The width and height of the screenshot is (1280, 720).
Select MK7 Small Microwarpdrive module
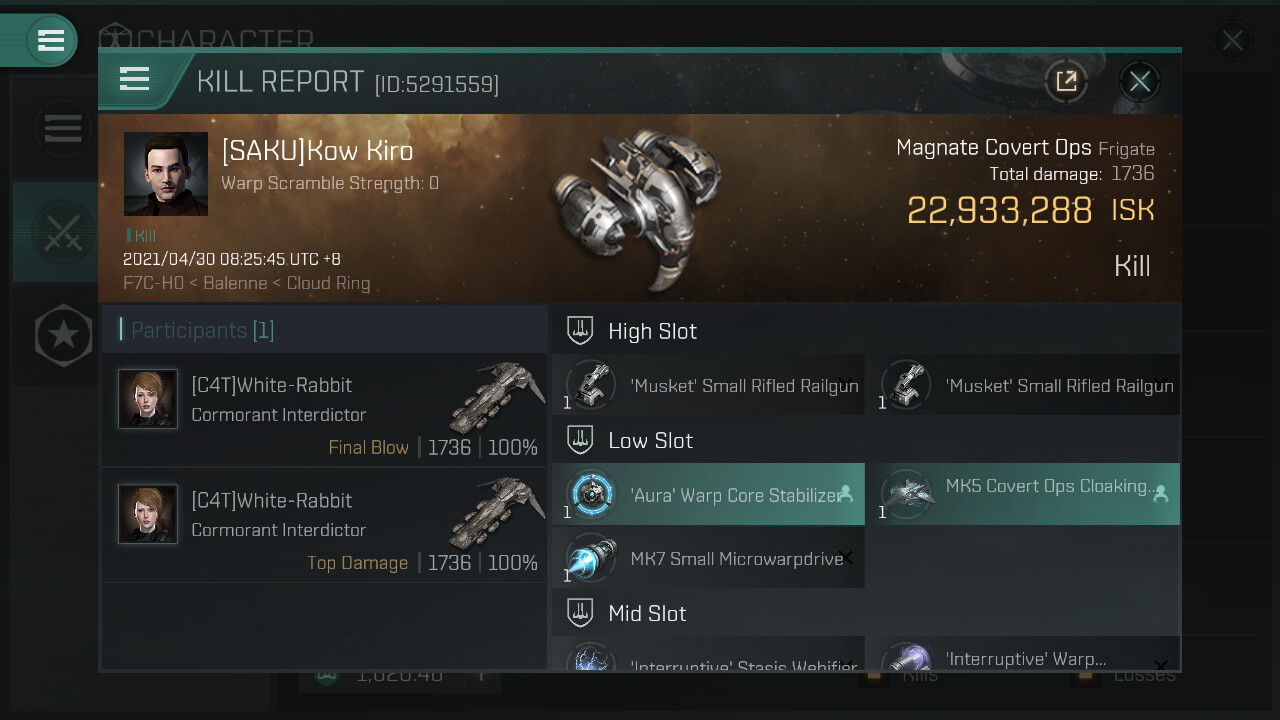(708, 559)
